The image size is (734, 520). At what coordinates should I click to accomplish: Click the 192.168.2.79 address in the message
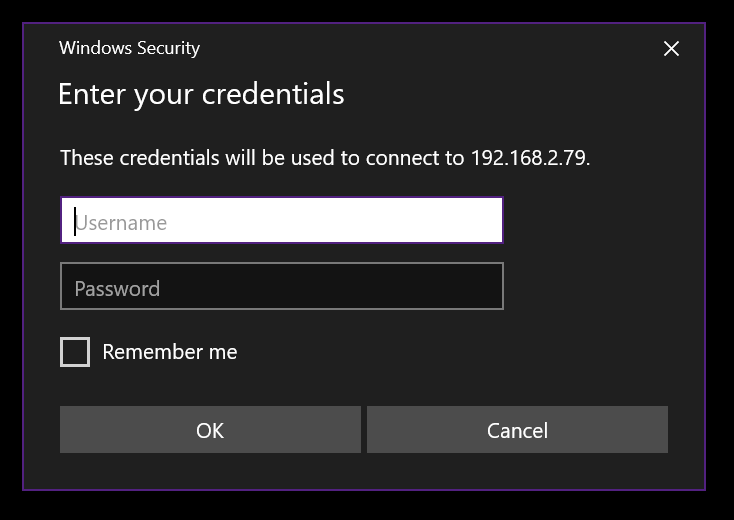528,158
